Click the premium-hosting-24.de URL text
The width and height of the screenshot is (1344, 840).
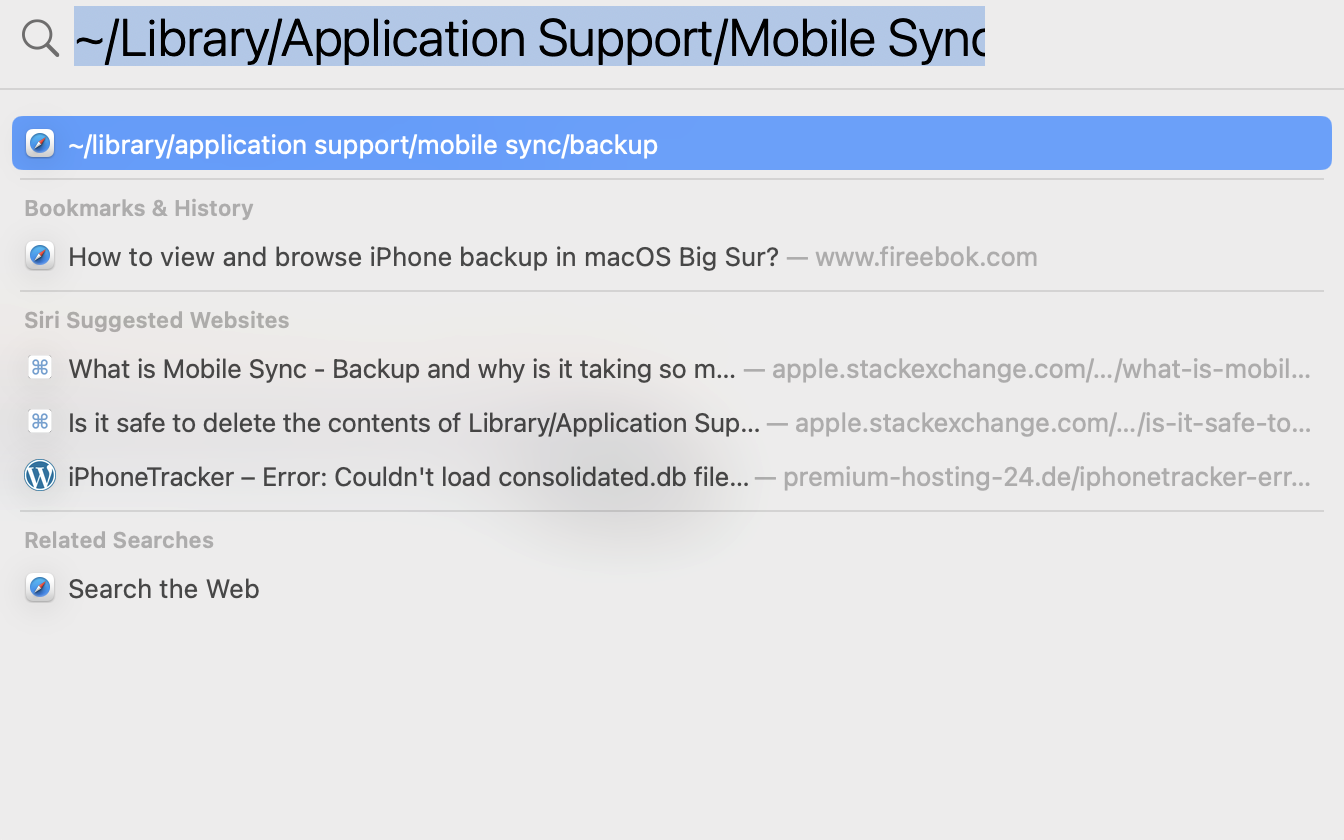coord(1046,477)
